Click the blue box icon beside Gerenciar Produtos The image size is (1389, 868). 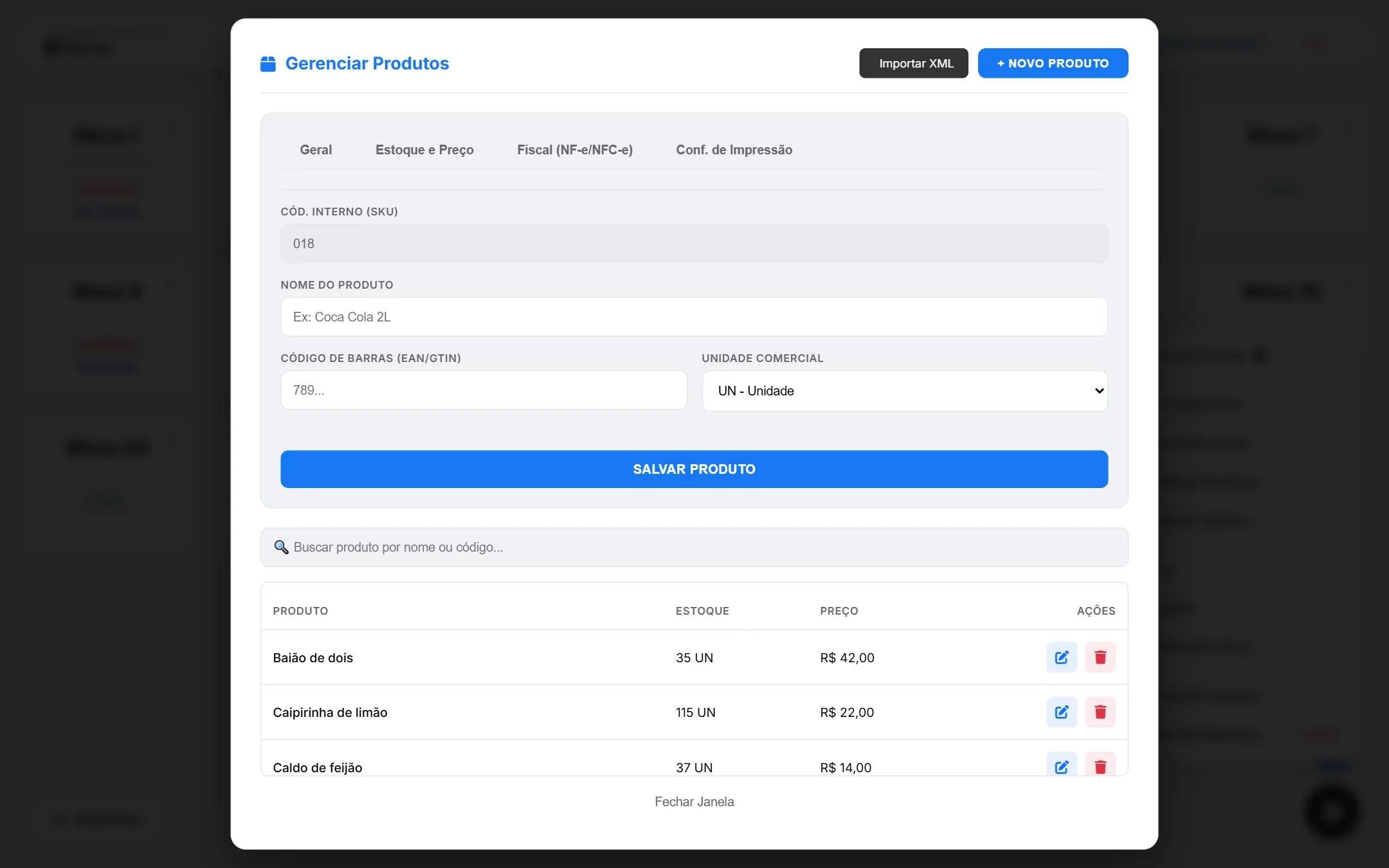coord(268,64)
